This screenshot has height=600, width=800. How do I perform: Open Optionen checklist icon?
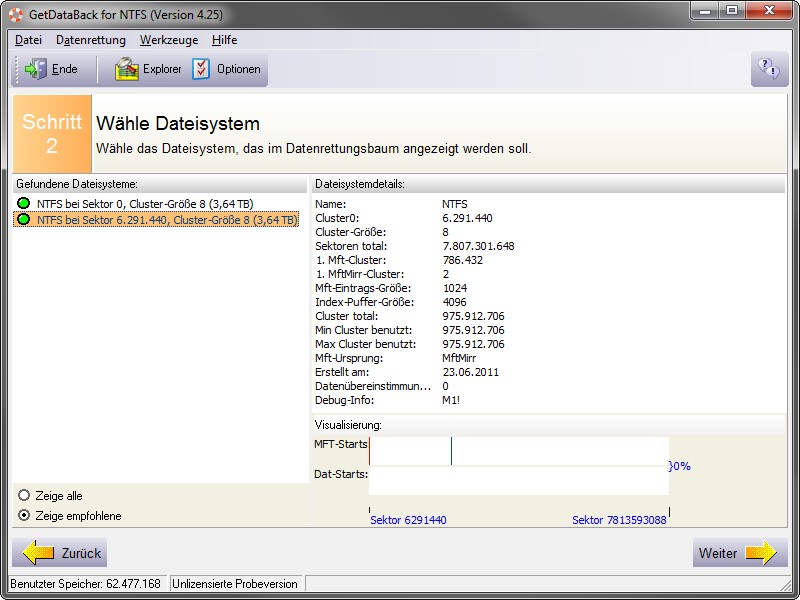(201, 69)
